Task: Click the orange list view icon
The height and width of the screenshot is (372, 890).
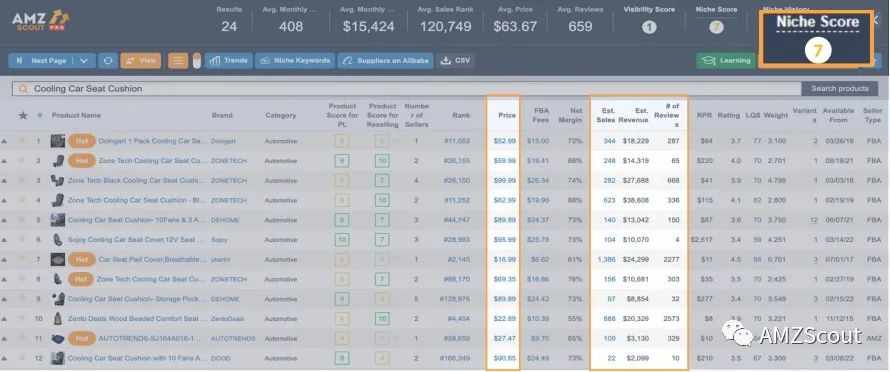Action: pyautogui.click(x=178, y=61)
